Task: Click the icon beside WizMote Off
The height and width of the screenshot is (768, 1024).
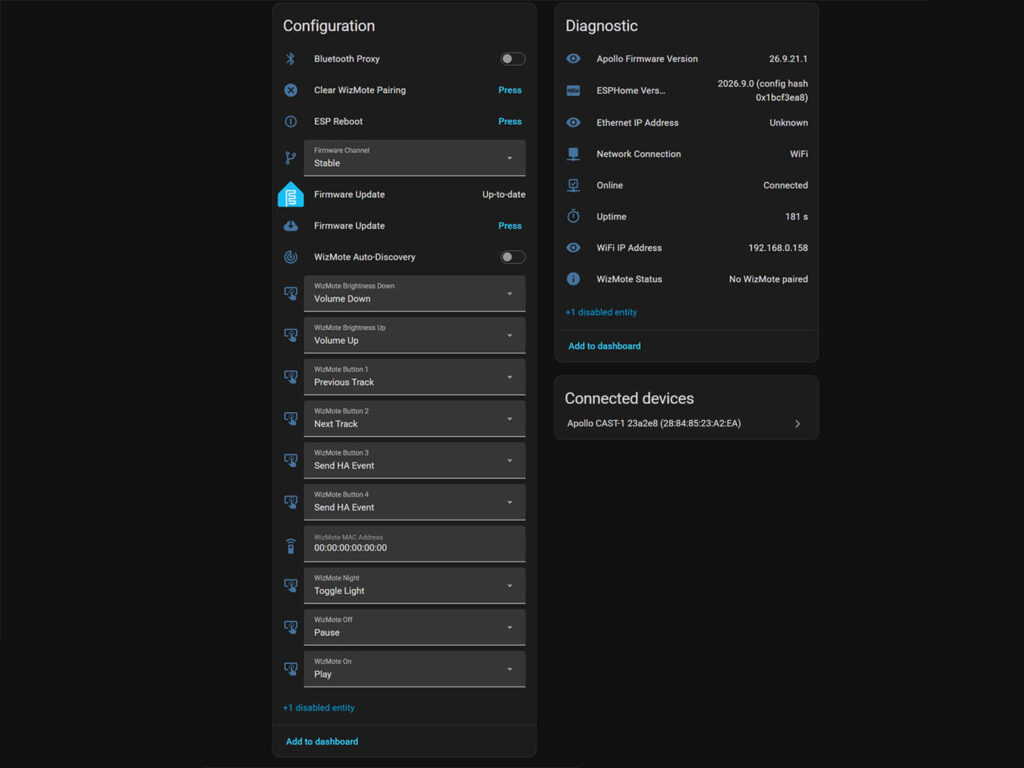Action: point(291,628)
